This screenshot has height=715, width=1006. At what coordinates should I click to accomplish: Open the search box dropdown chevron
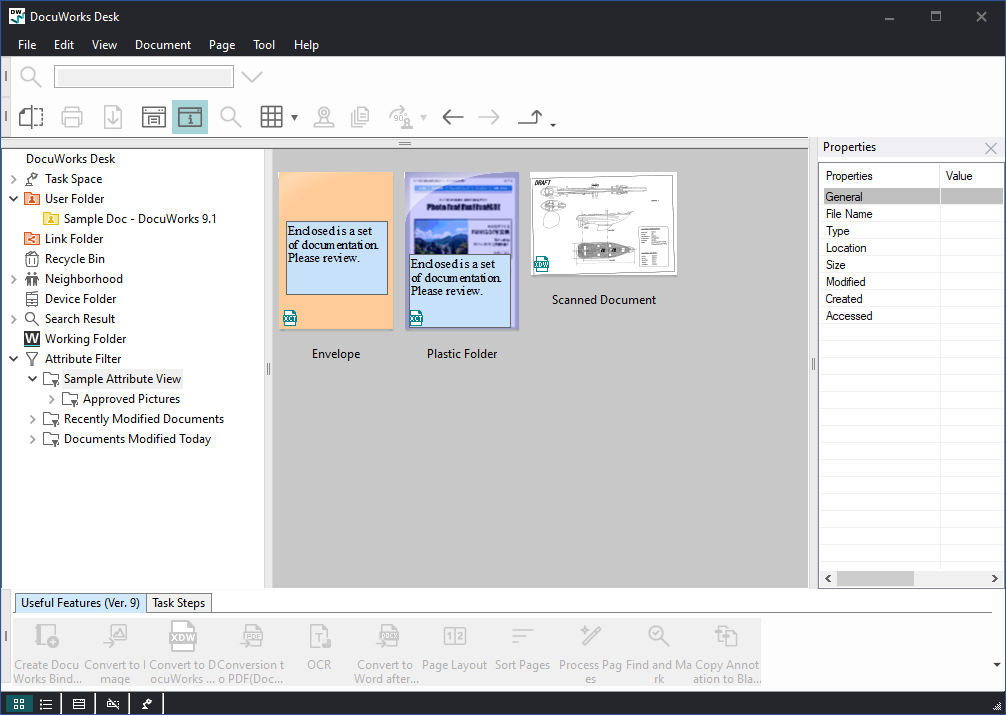click(x=252, y=77)
